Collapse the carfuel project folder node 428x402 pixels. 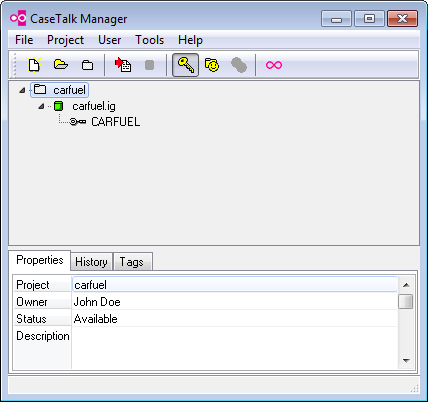tap(22, 90)
